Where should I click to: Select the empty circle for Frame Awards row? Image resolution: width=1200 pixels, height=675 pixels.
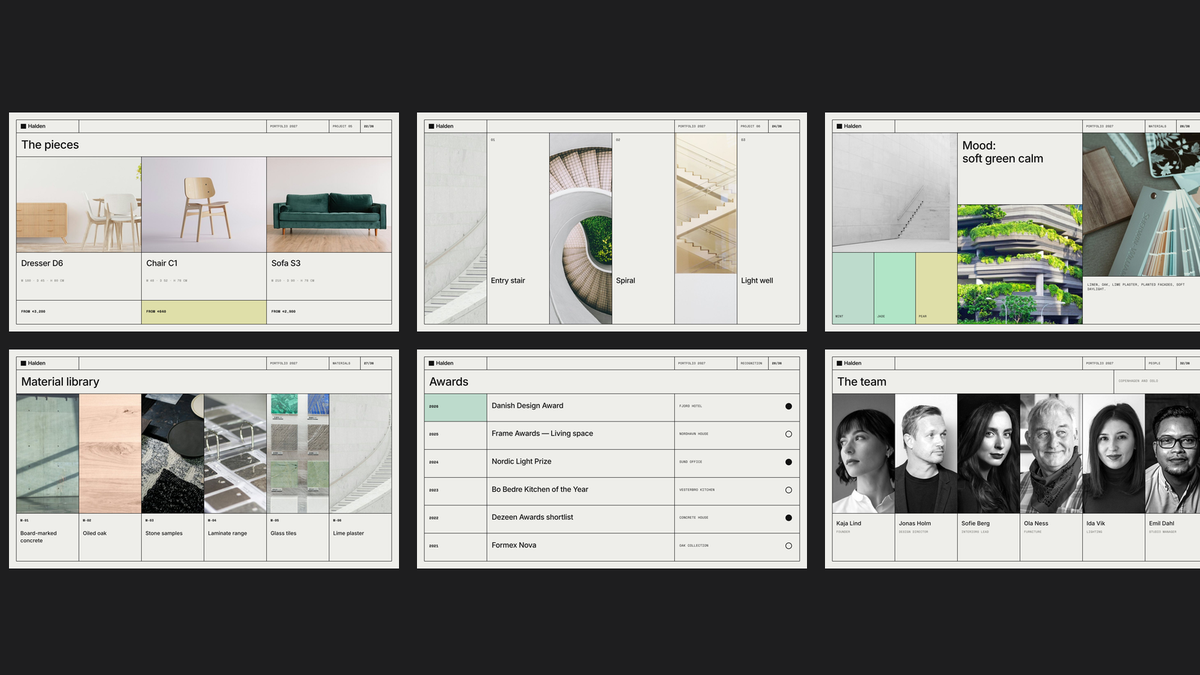[x=788, y=434]
